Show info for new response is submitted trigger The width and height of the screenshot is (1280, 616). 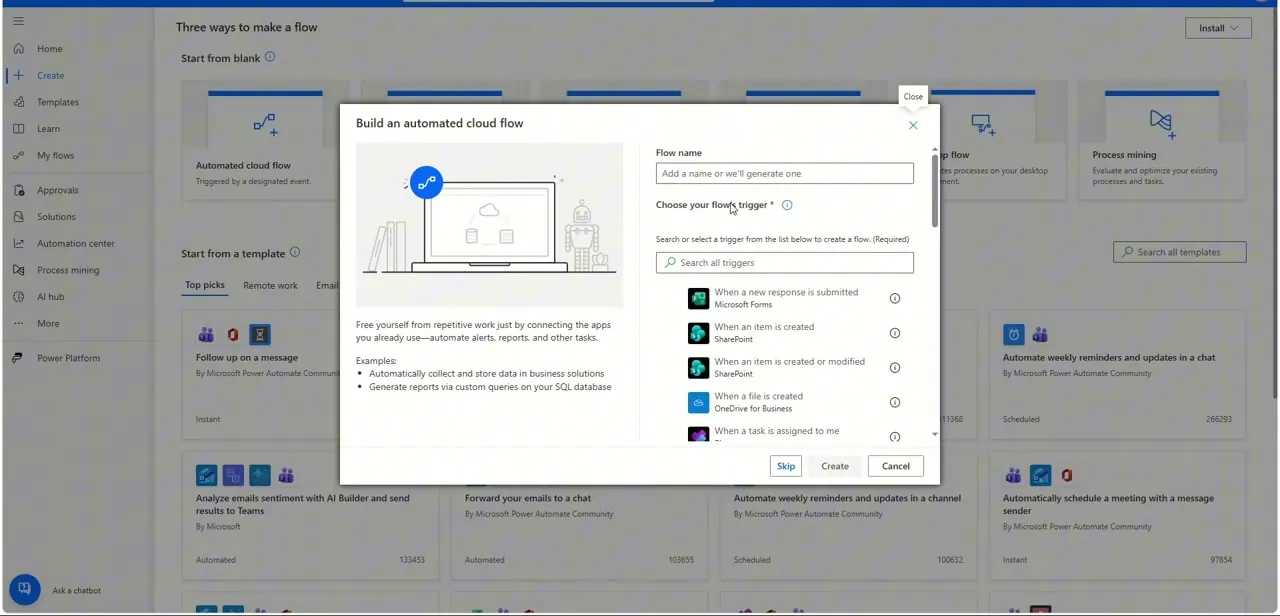point(895,298)
